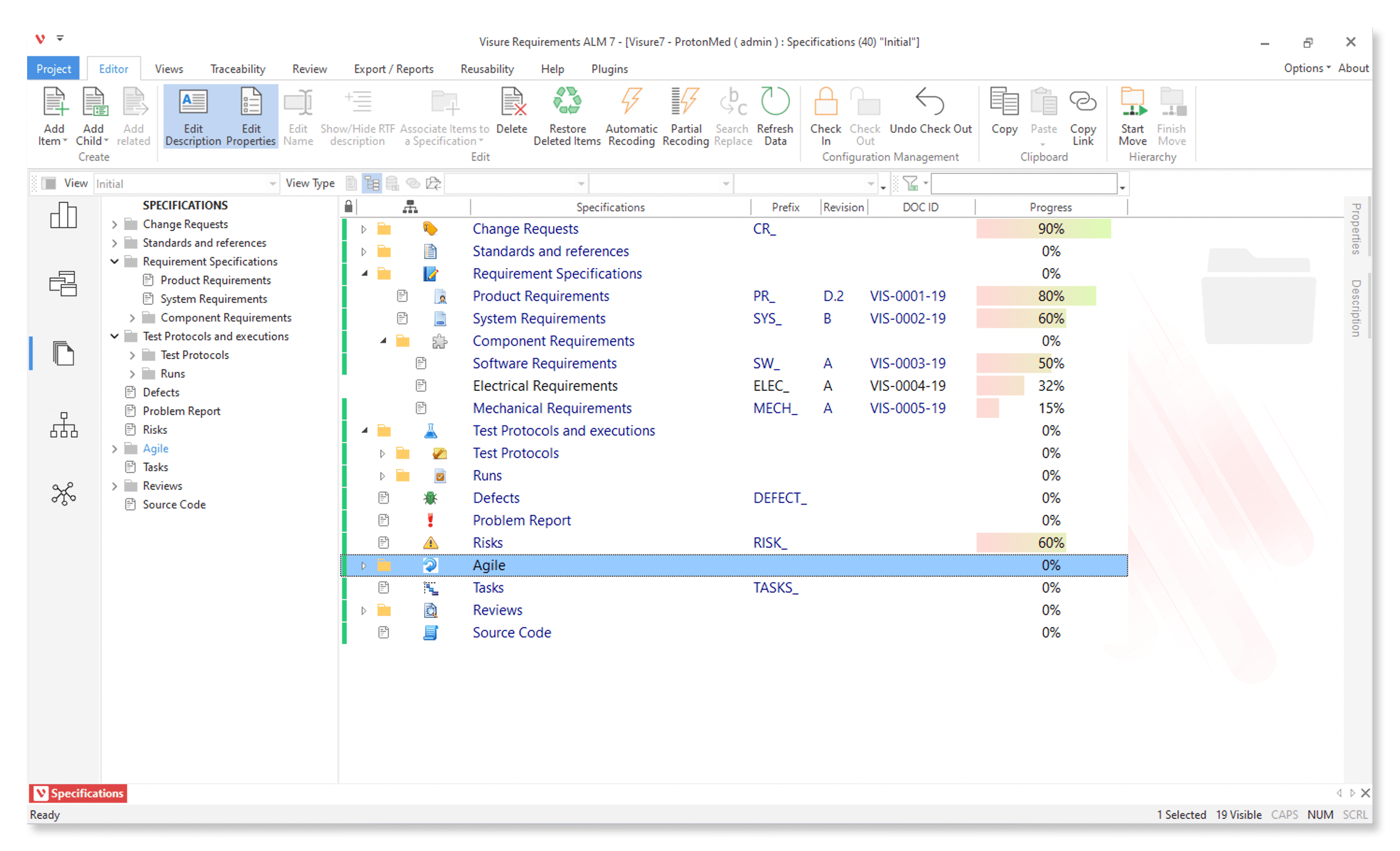Click Restore Deleted Items icon
This screenshot has height=851, width=1400.
(x=567, y=102)
